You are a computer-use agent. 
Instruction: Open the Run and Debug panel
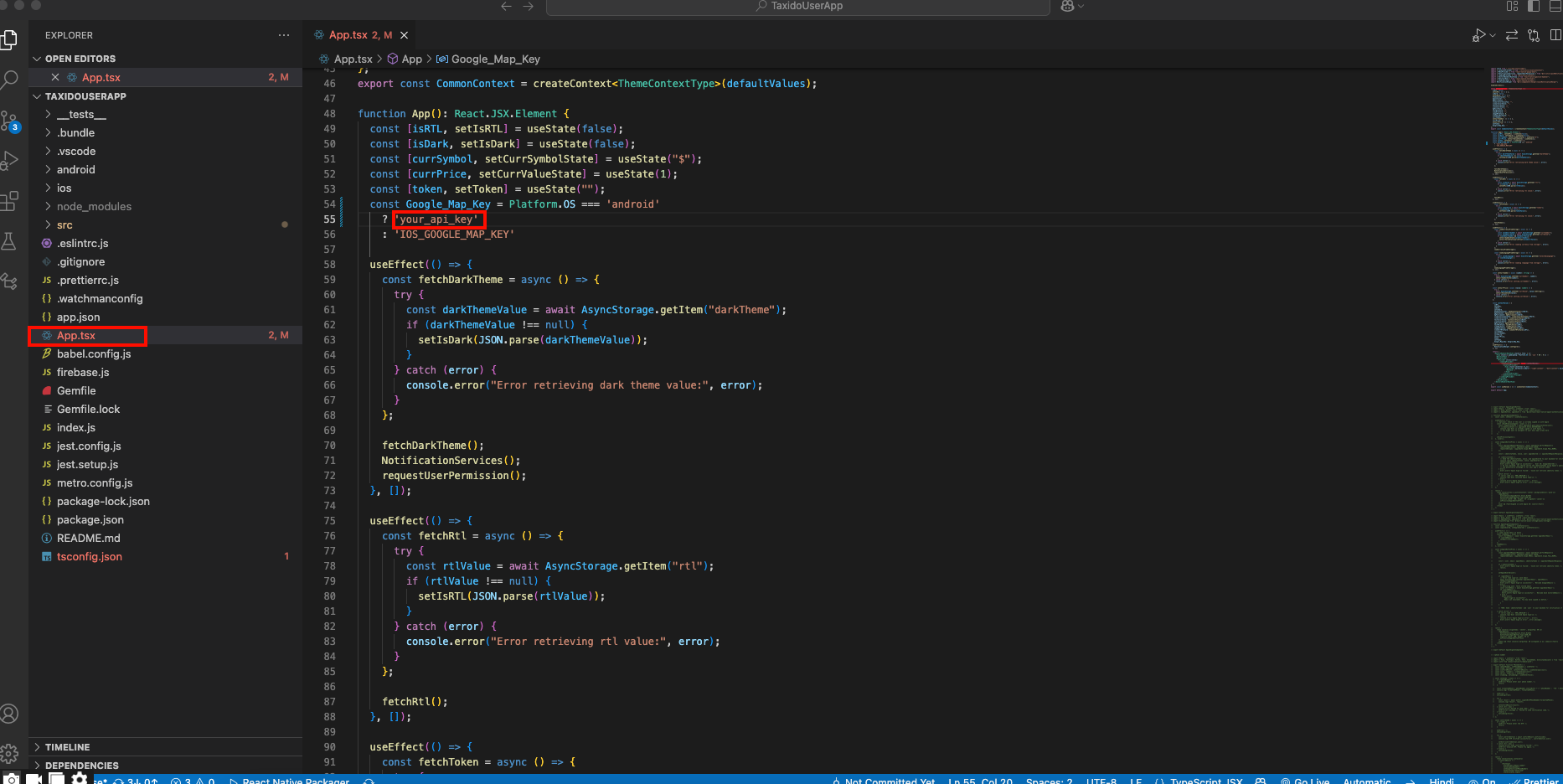(11, 162)
